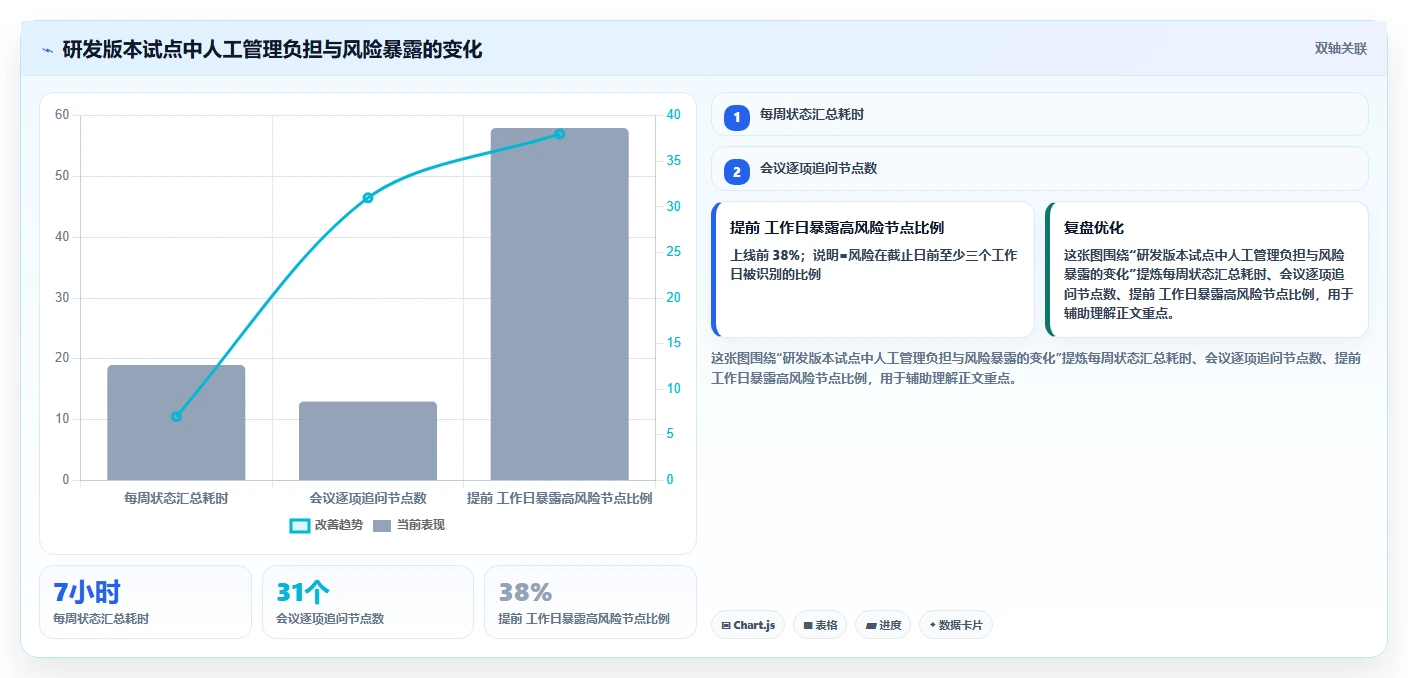Click the number 1 badge
Image resolution: width=1408 pixels, height=678 pixels.
737,117
